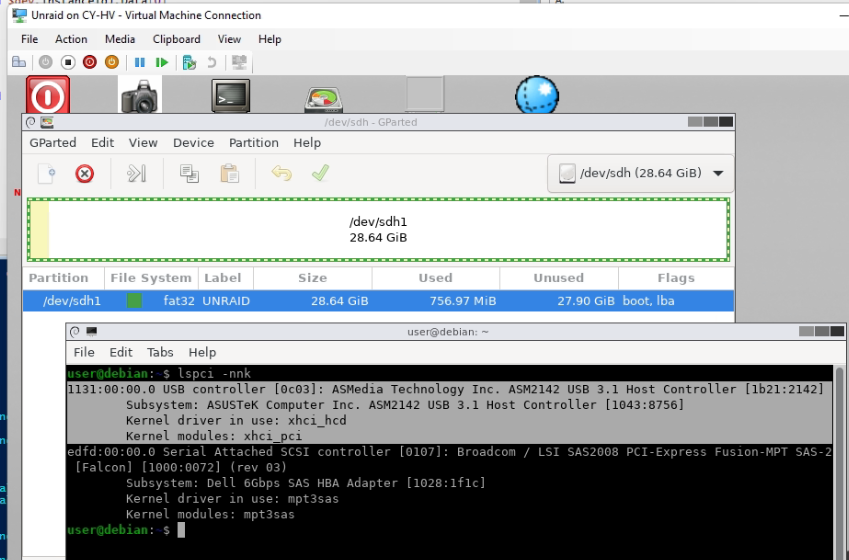Image resolution: width=849 pixels, height=560 pixels.
Task: Open Hyper-V Clipboard menu
Action: pos(177,39)
